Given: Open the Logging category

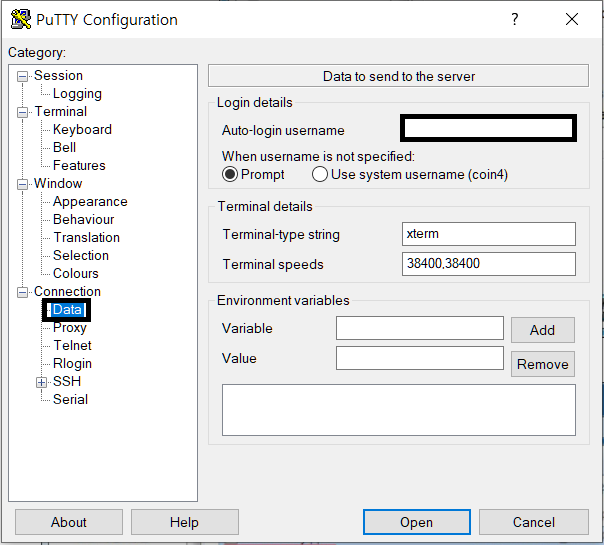Looking at the screenshot, I should pos(77,94).
